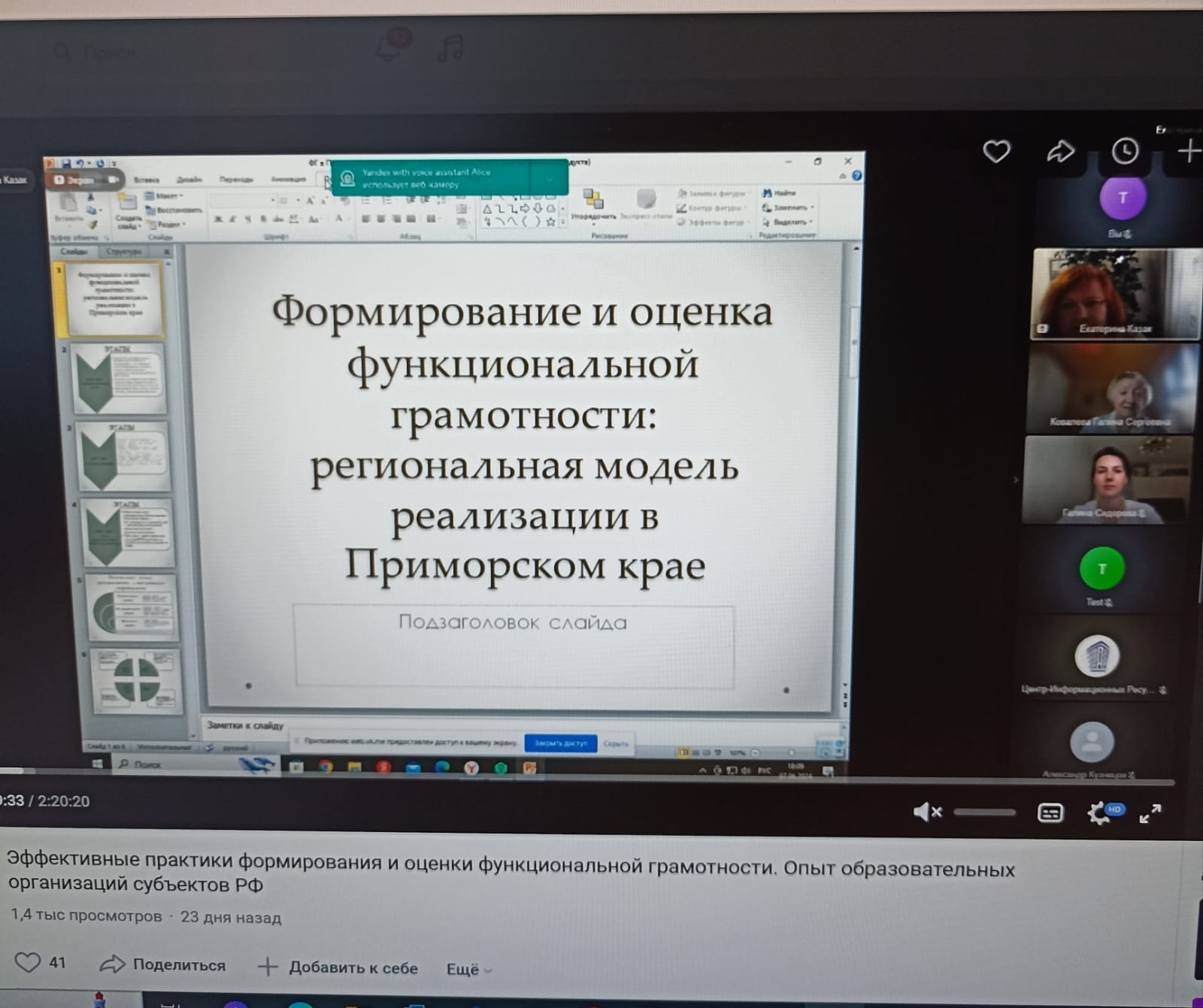
Task: Click the share arrow icon above the participants
Action: [x=1060, y=152]
